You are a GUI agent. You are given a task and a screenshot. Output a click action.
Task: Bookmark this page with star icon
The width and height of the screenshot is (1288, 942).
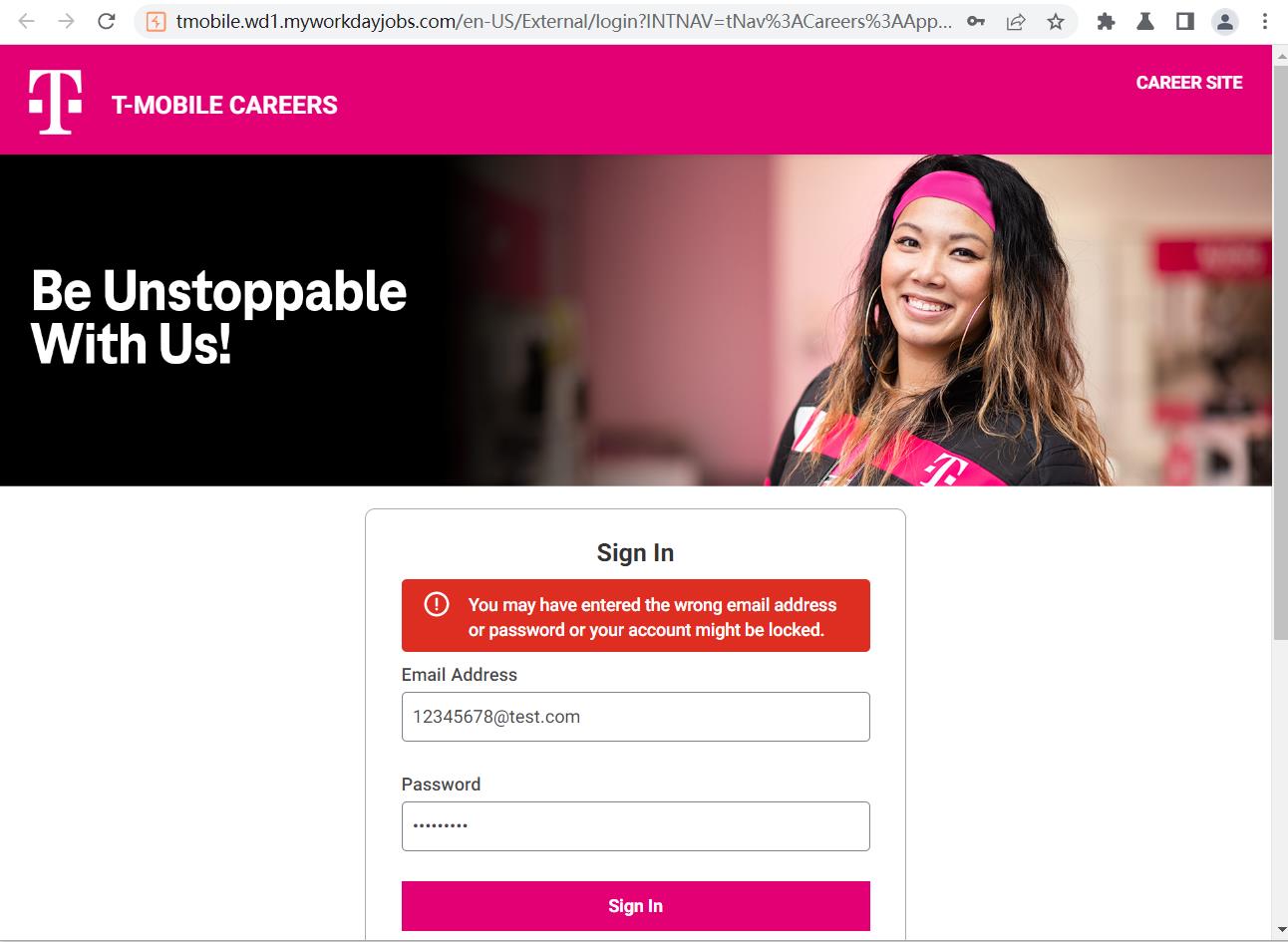pos(1056,21)
